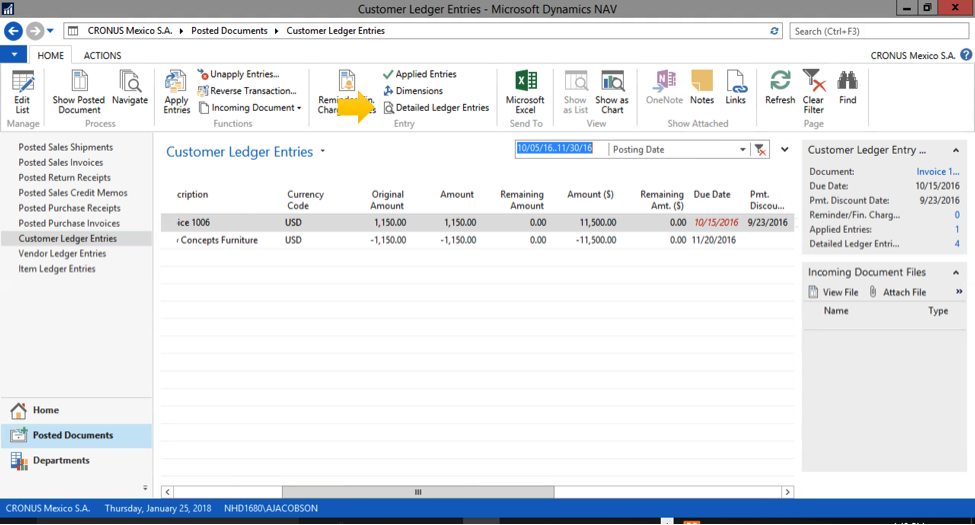Screen dimensions: 975x525
Task: Open Posting Date filter field dropdown
Action: coord(742,149)
